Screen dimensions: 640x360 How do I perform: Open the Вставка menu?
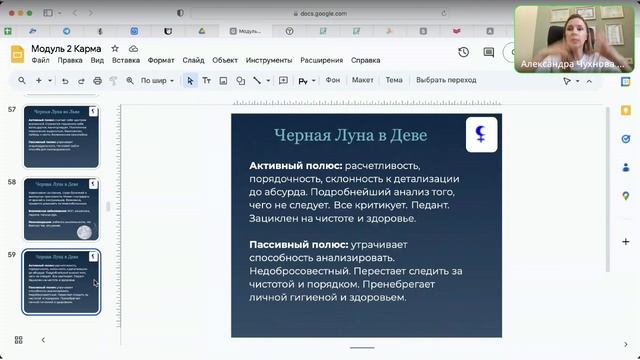(x=126, y=60)
